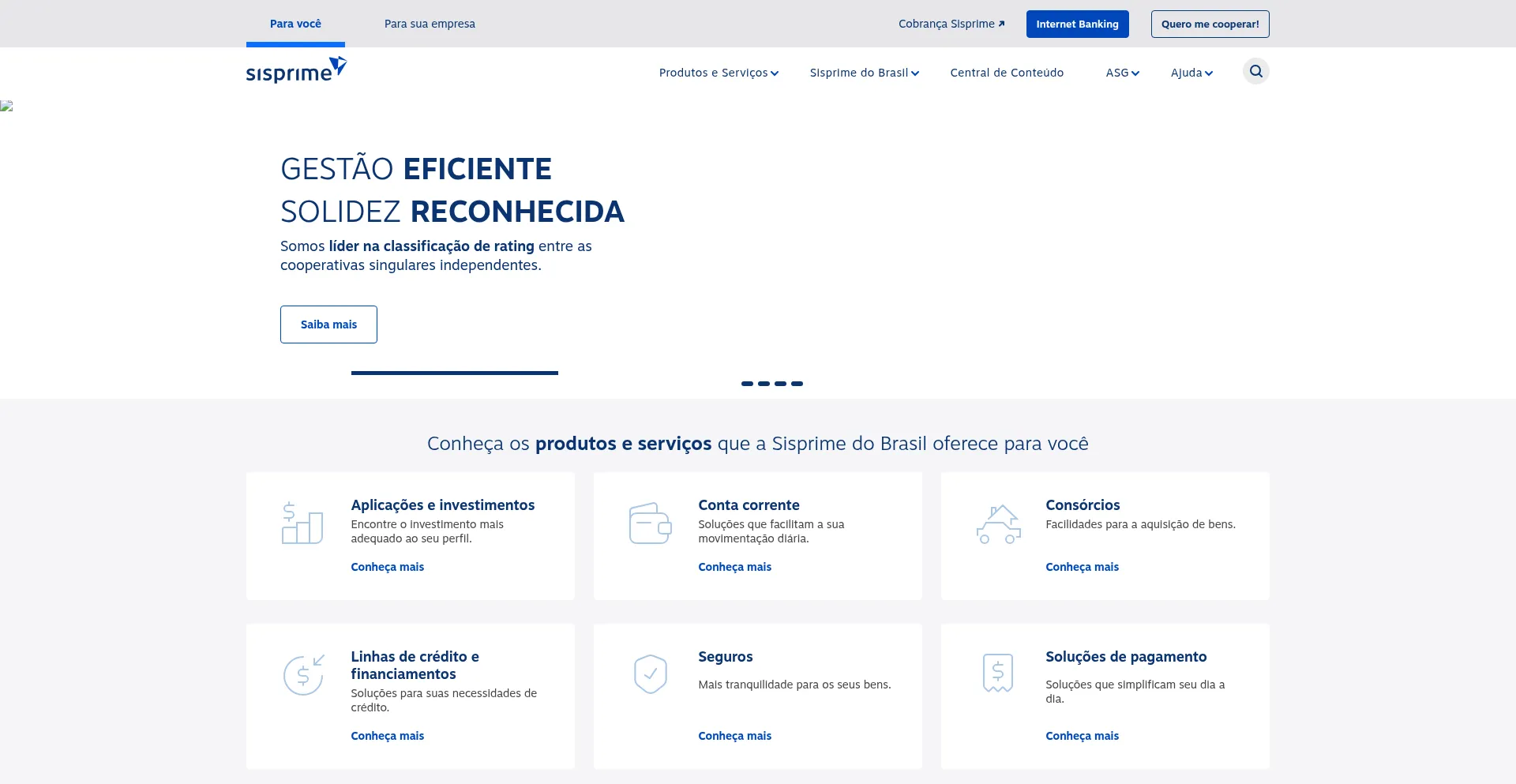
Task: Expand the ASG dropdown
Action: [1123, 73]
